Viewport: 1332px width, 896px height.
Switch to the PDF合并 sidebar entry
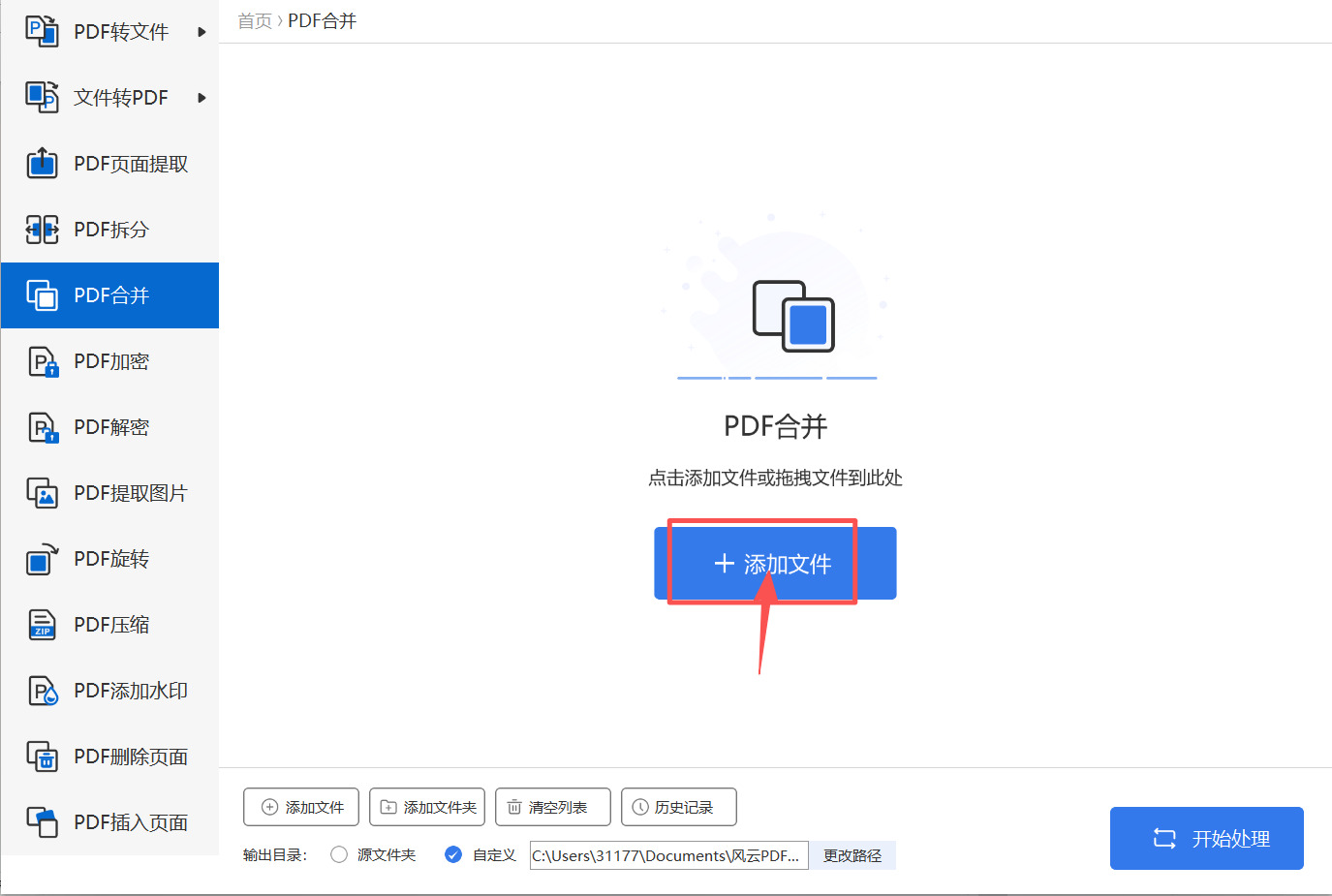pos(109,295)
